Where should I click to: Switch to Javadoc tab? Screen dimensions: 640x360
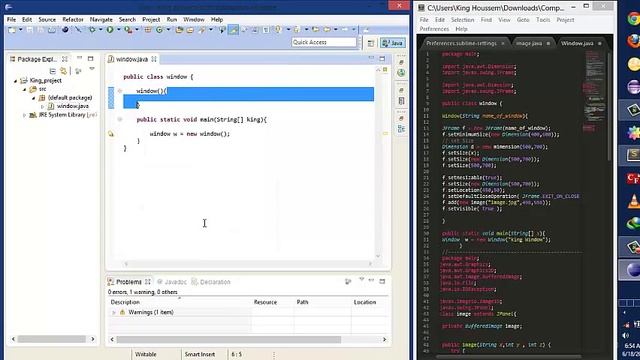point(172,282)
